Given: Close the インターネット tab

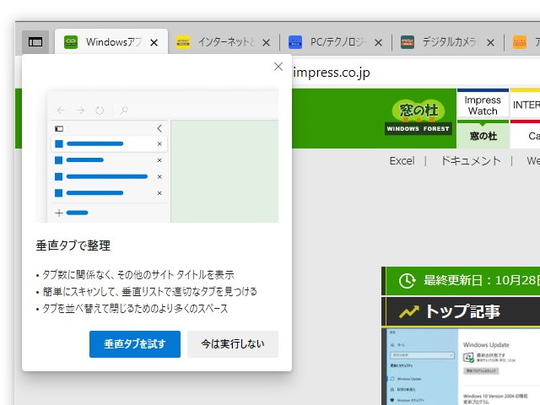Looking at the screenshot, I should click(266, 43).
